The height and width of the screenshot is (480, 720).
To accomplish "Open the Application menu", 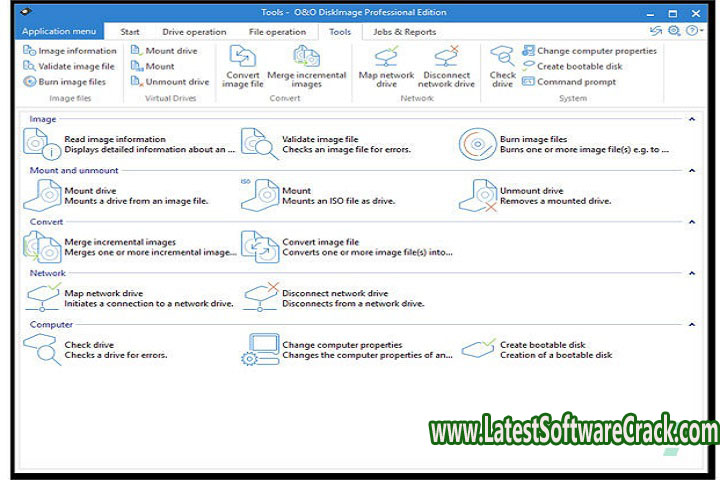I will (x=59, y=31).
